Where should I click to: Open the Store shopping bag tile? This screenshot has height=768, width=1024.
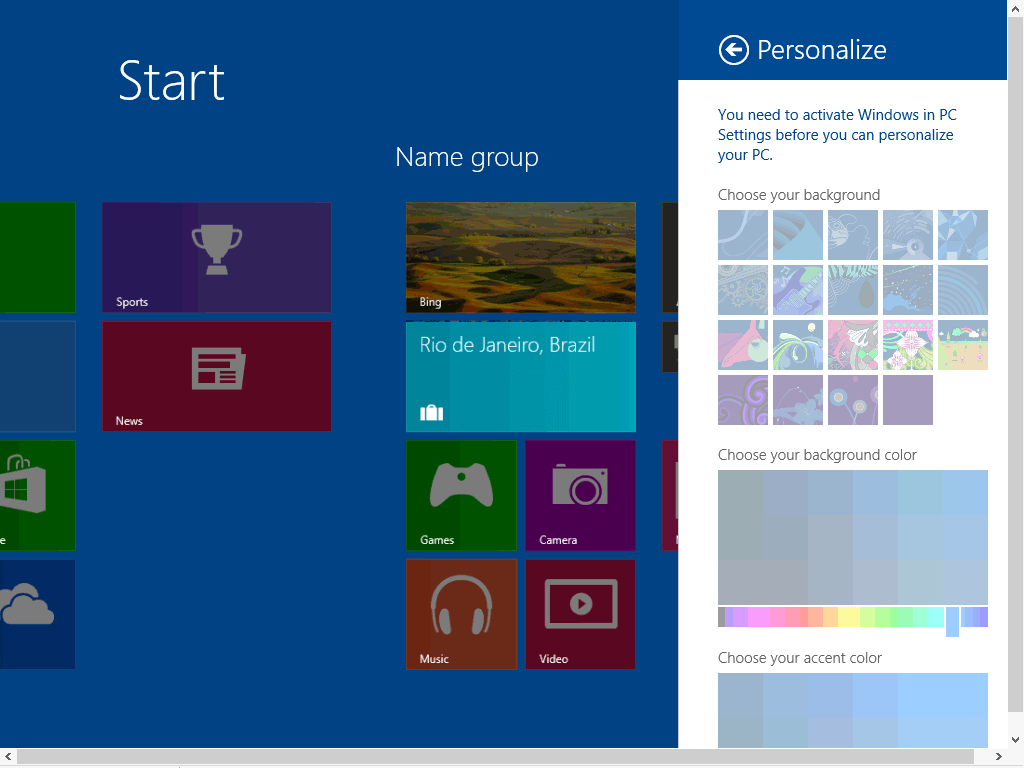coord(37,495)
